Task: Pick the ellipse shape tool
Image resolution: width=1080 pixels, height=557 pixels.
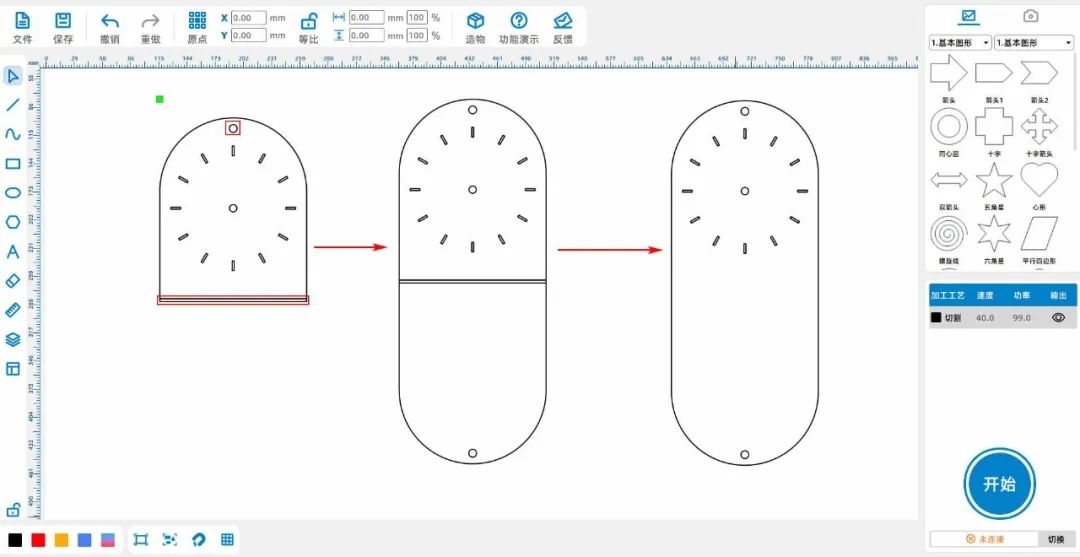Action: 13,193
